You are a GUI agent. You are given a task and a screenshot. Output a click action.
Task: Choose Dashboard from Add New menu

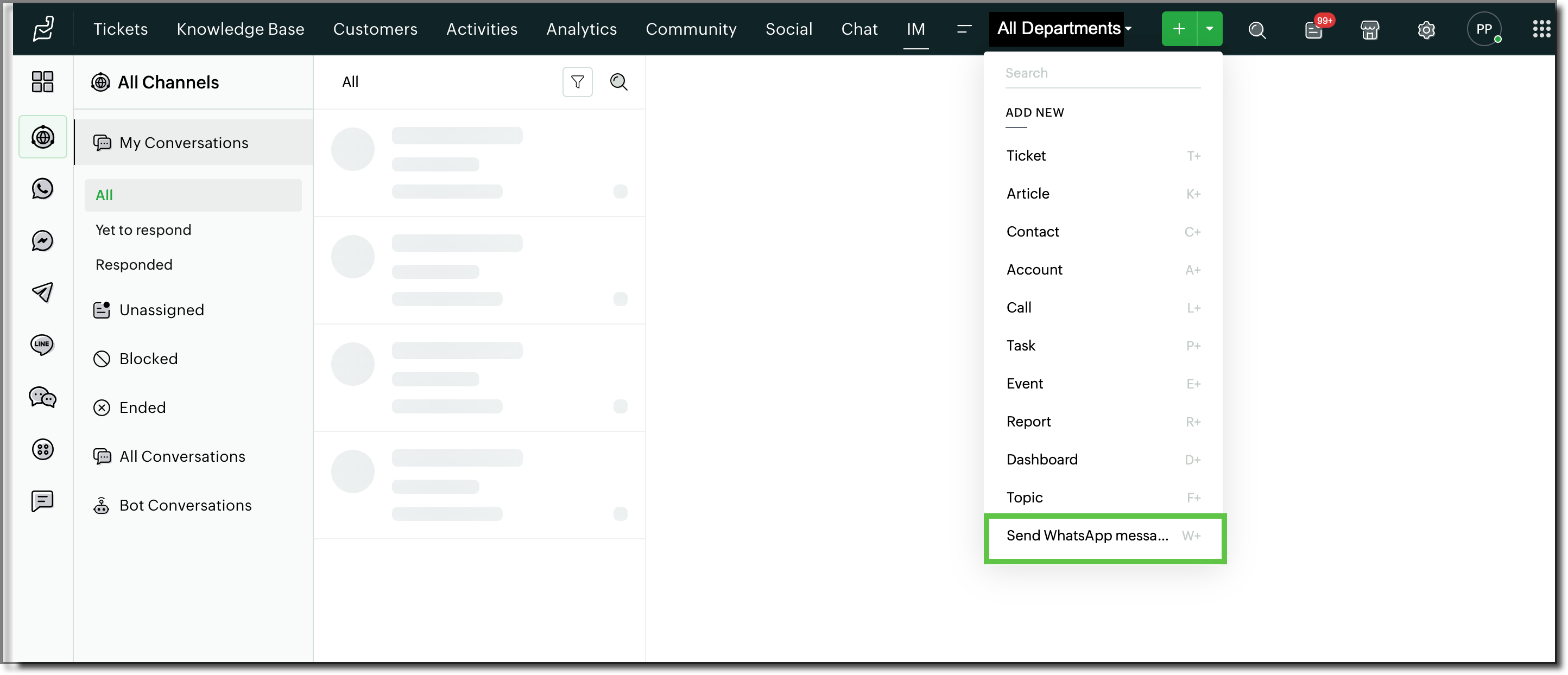pyautogui.click(x=1102, y=459)
